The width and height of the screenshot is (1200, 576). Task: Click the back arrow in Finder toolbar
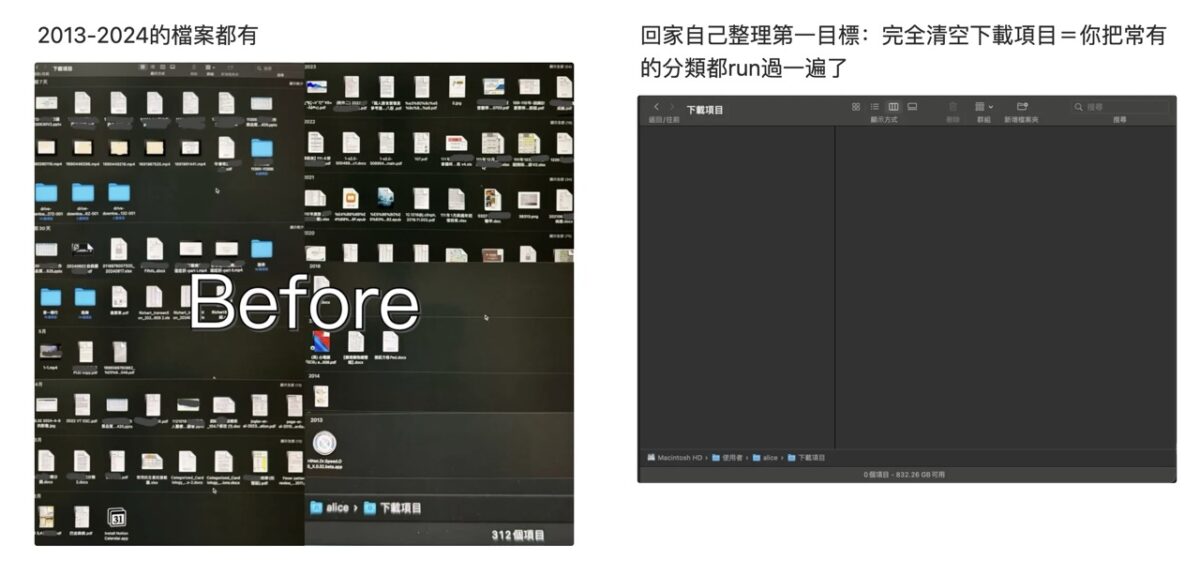657,107
